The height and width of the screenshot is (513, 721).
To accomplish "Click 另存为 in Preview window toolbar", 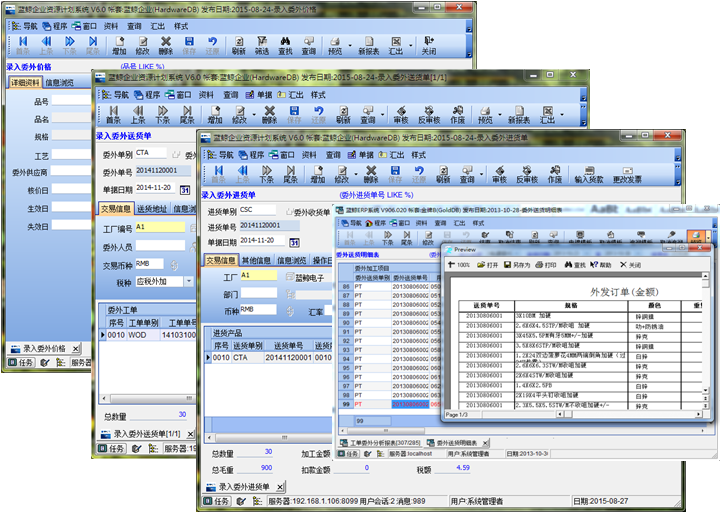I will [517, 265].
